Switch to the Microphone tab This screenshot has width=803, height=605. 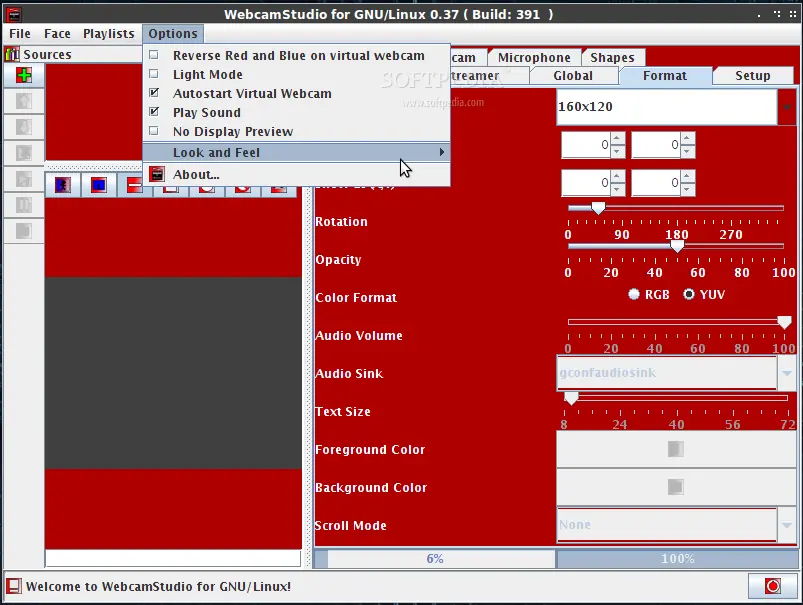click(x=534, y=57)
